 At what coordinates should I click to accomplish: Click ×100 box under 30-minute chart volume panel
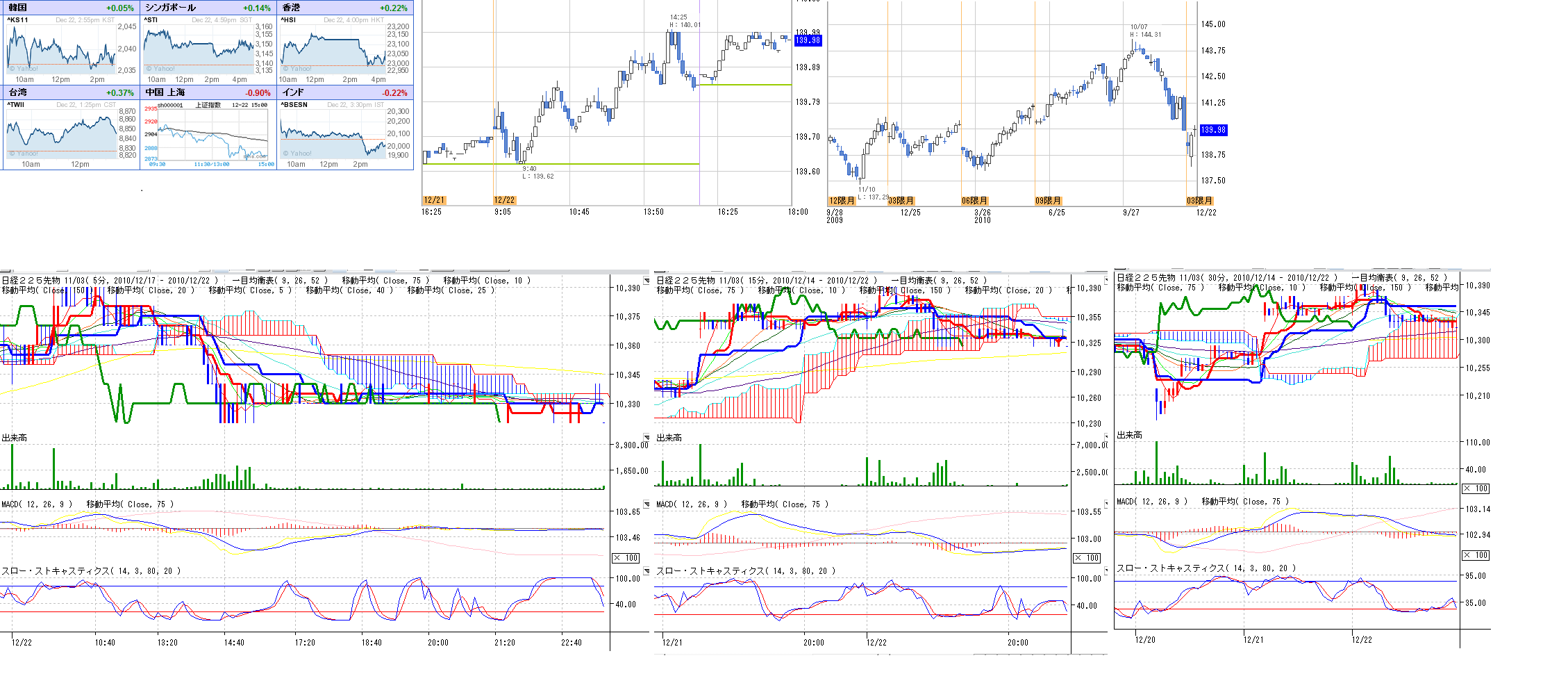pyautogui.click(x=1476, y=488)
